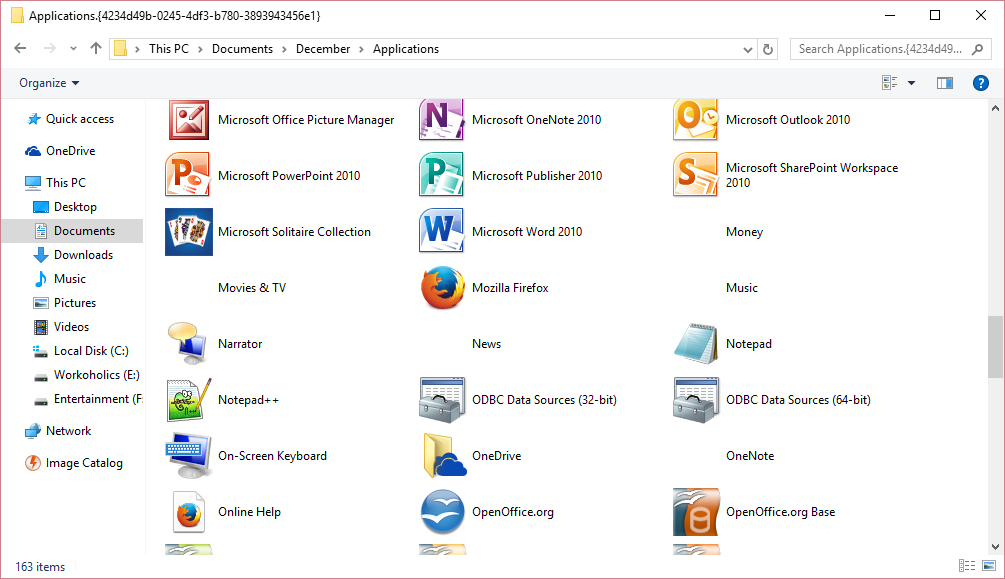1005x579 pixels.
Task: Select the Microsoft Outlook 2010 icon
Action: [695, 120]
